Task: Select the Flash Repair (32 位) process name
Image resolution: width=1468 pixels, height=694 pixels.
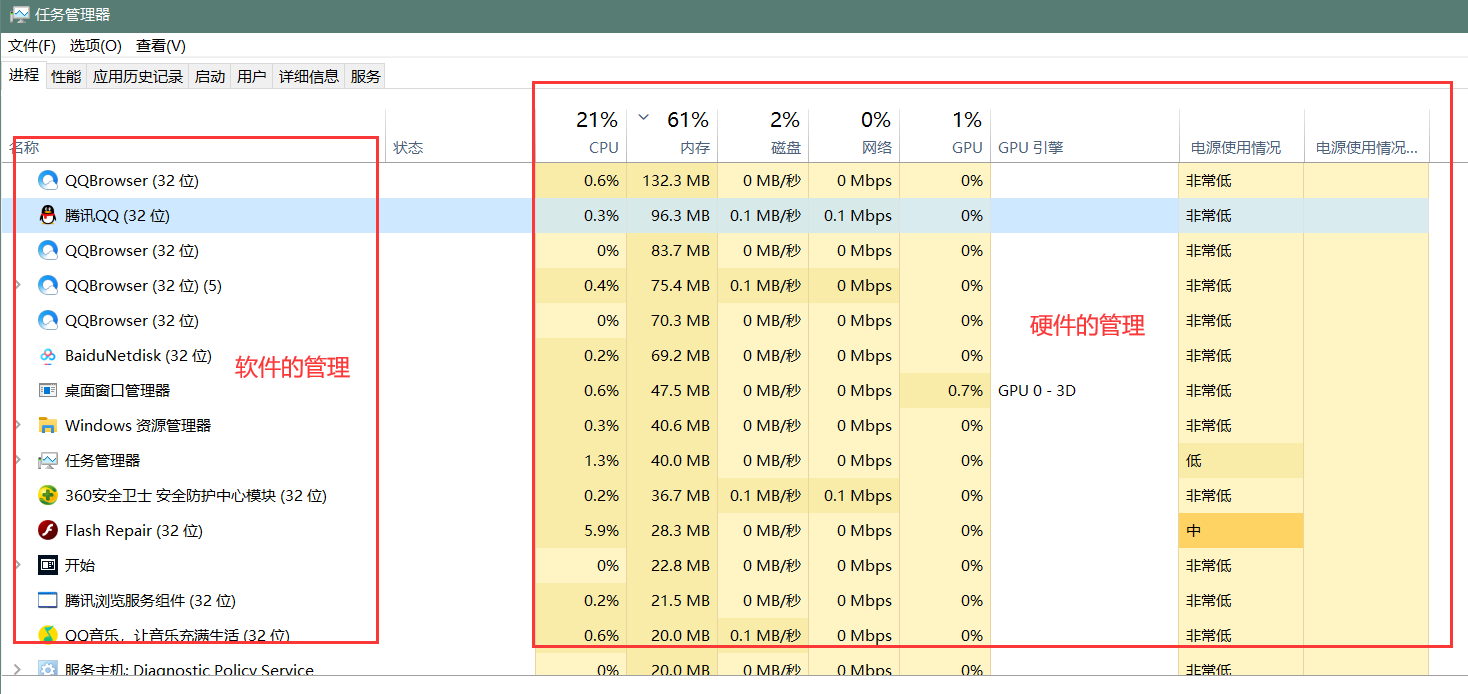Action: tap(134, 531)
